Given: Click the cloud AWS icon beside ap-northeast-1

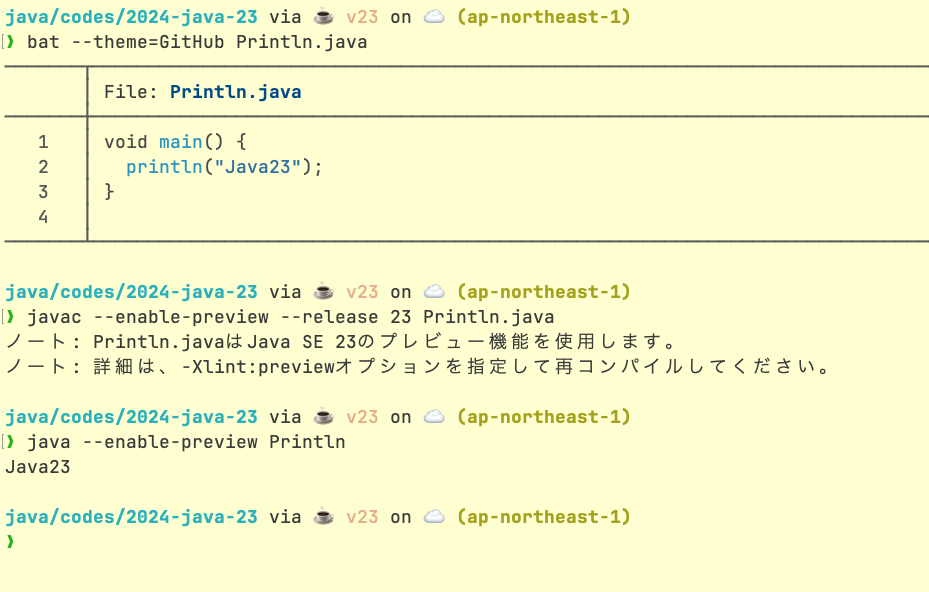Looking at the screenshot, I should (433, 16).
